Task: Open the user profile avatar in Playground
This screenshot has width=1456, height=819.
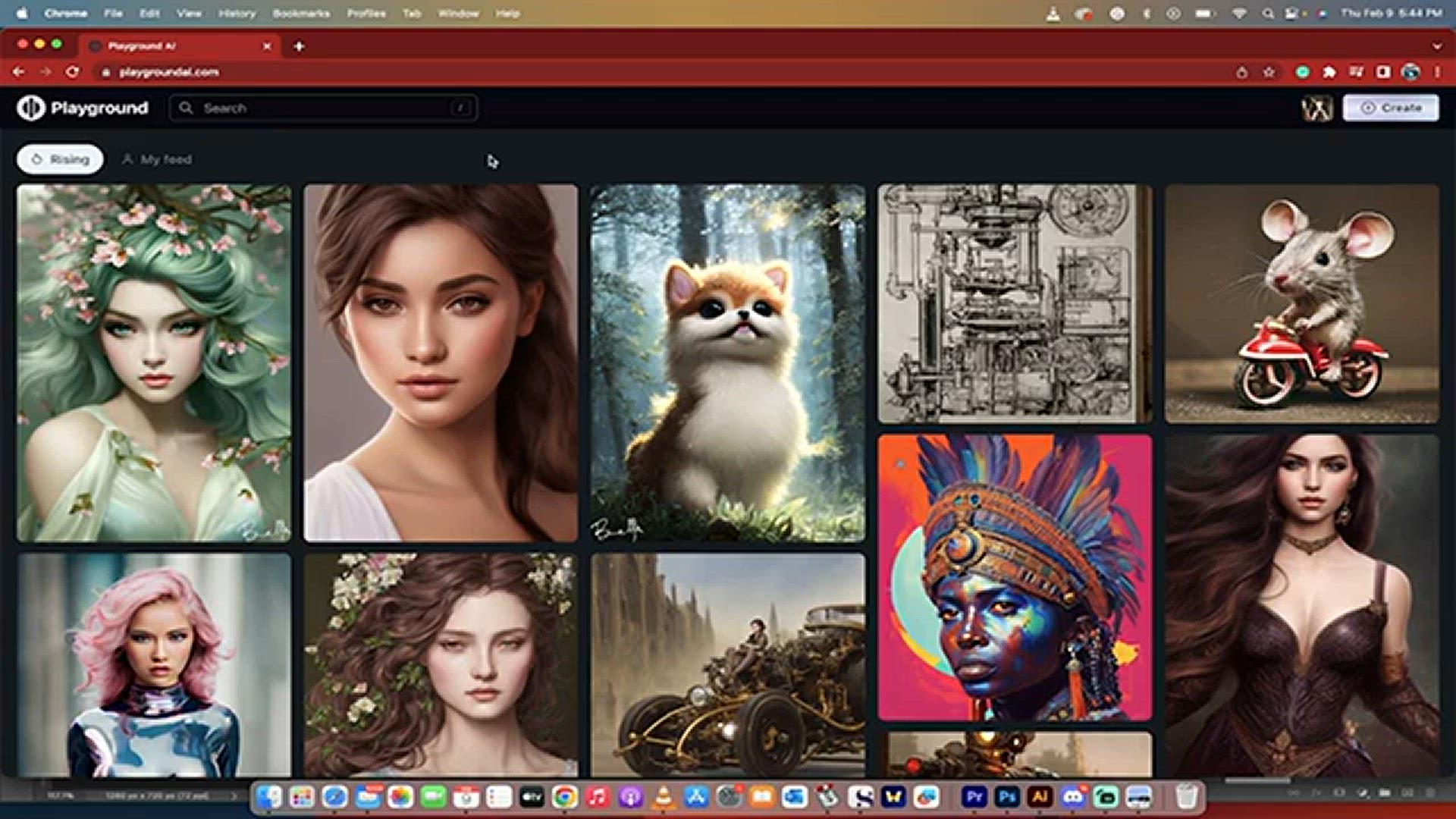Action: coord(1317,108)
